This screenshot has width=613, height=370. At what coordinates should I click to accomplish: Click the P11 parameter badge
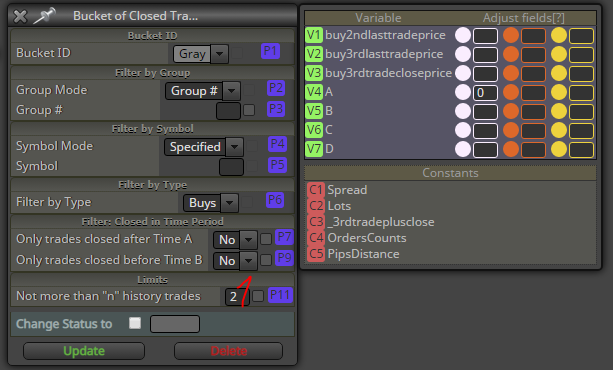[280, 295]
